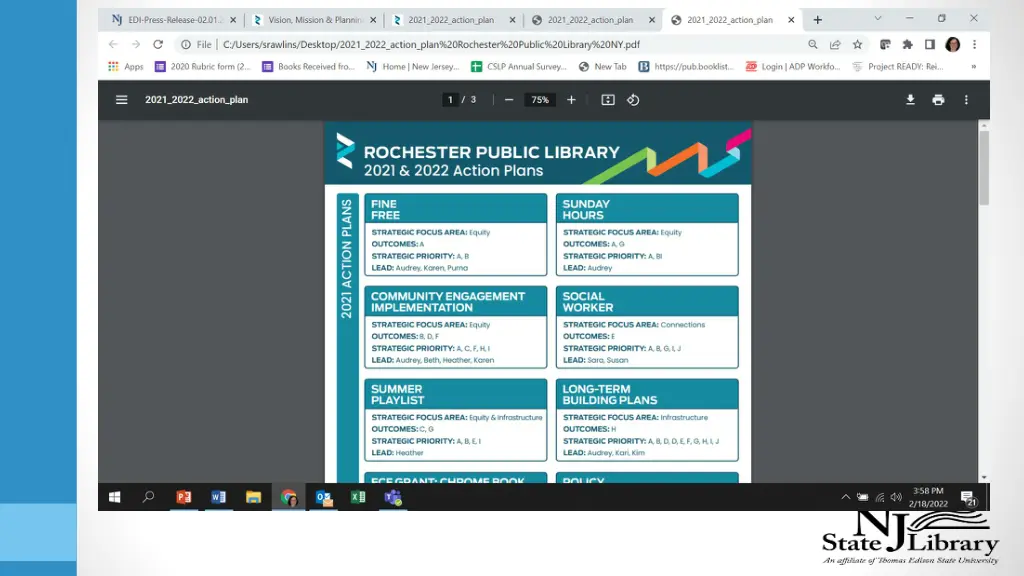This screenshot has width=1024, height=576.
Task: Switch to Vision, Mission & Planning tab
Action: (315, 20)
